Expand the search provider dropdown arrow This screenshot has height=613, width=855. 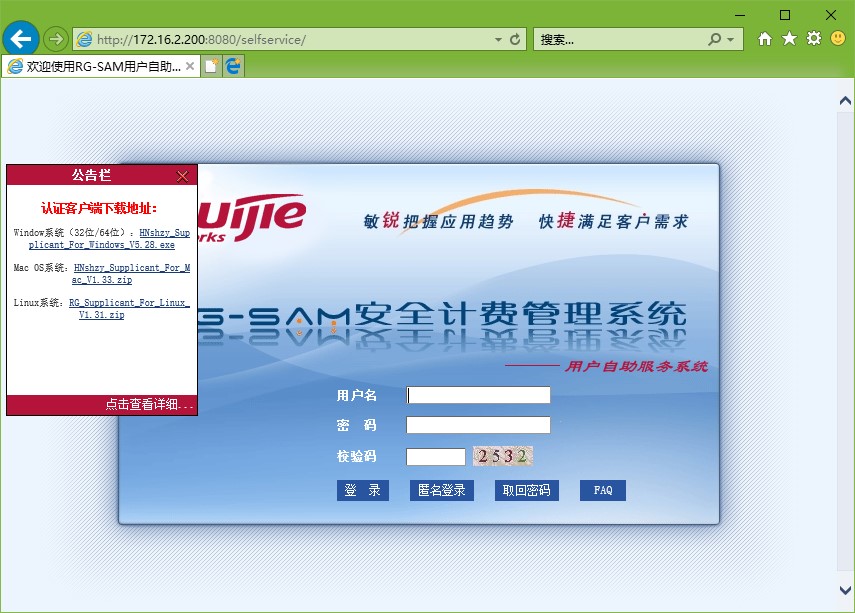tap(731, 40)
